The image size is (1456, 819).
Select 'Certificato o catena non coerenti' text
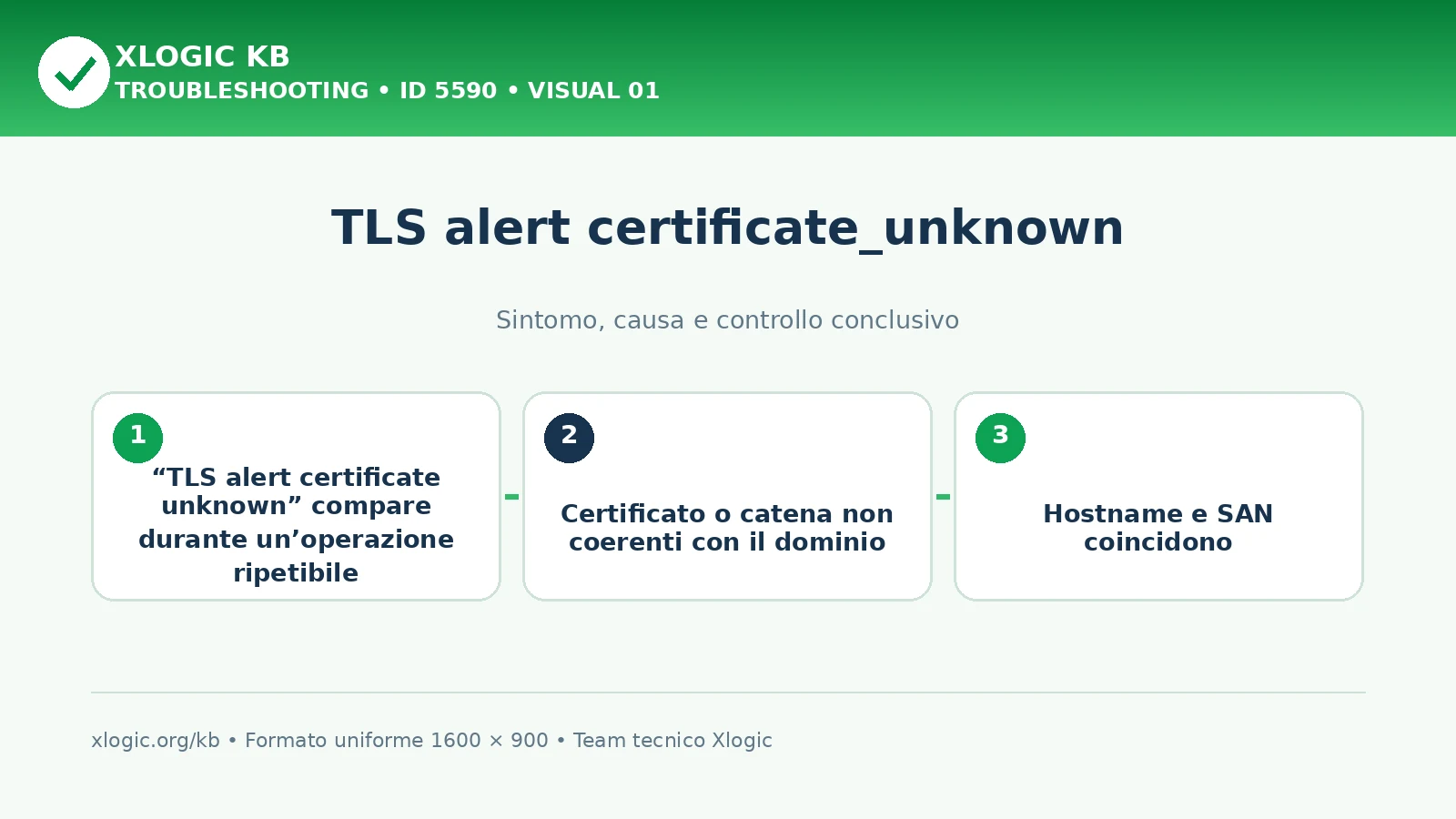[727, 528]
